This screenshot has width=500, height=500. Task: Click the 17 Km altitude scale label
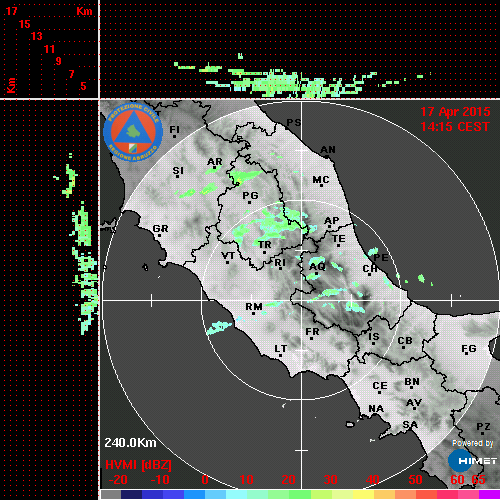click(x=11, y=11)
